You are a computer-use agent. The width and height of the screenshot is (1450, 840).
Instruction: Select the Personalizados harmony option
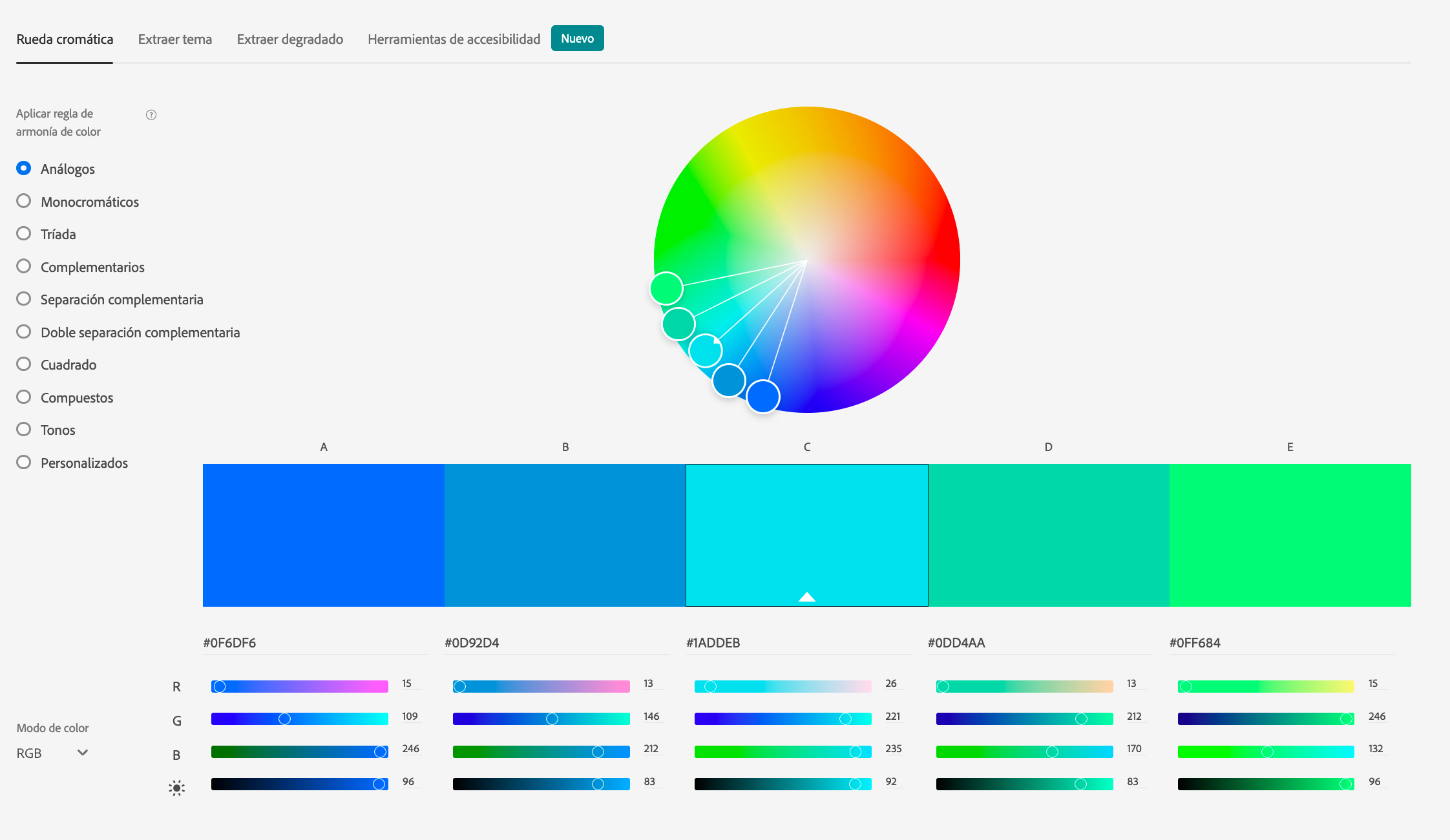tap(72, 463)
